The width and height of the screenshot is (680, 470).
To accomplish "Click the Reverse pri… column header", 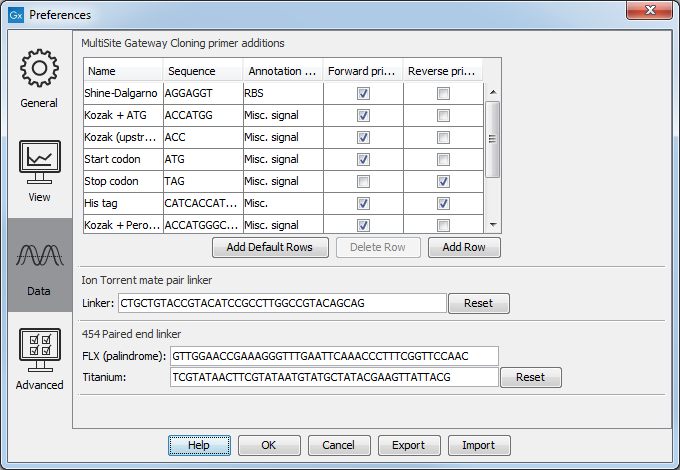I will point(443,71).
